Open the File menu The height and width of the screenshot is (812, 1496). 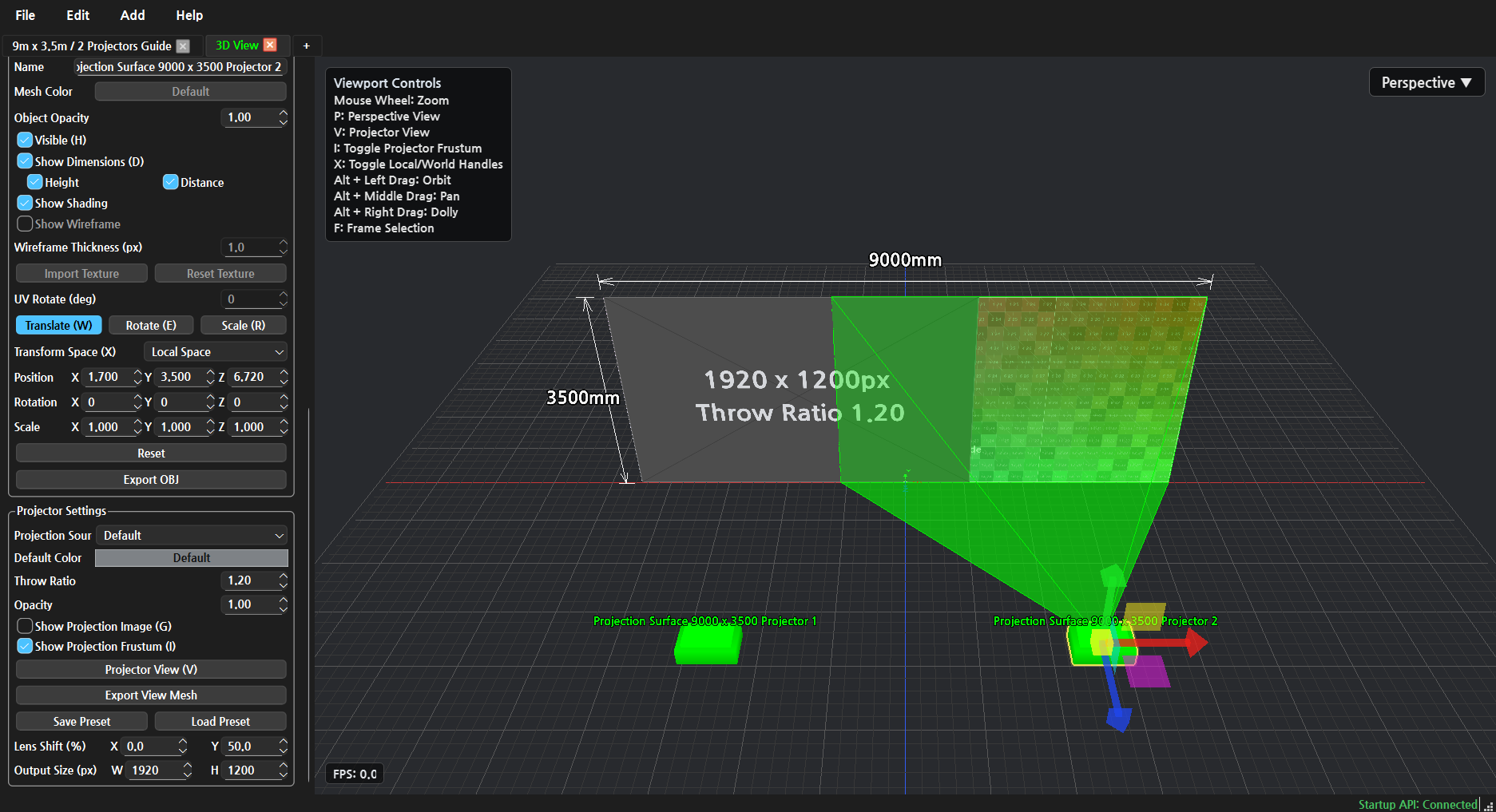pyautogui.click(x=26, y=15)
